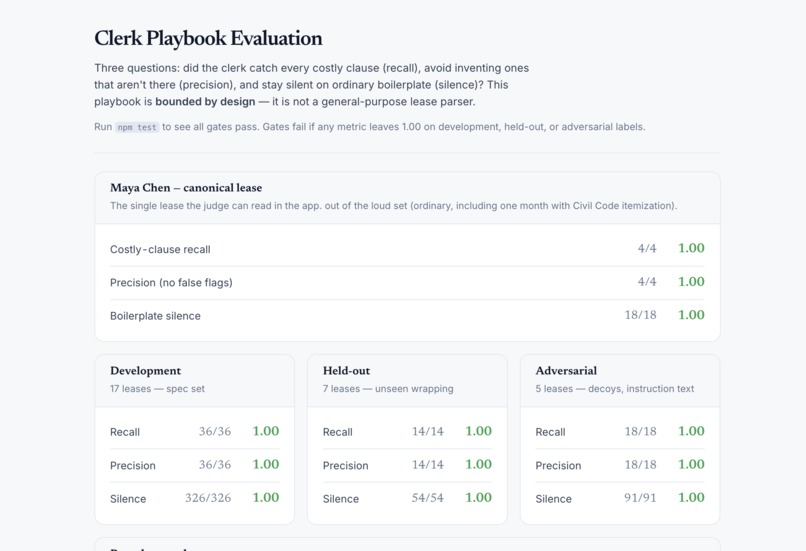
Task: Click the 4/4 count in Costly-clause recall row
Action: [x=647, y=249]
